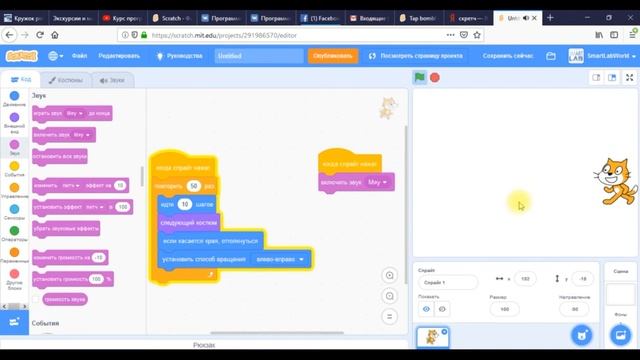Click the sprite size field
The height and width of the screenshot is (360, 640).
coord(504,309)
